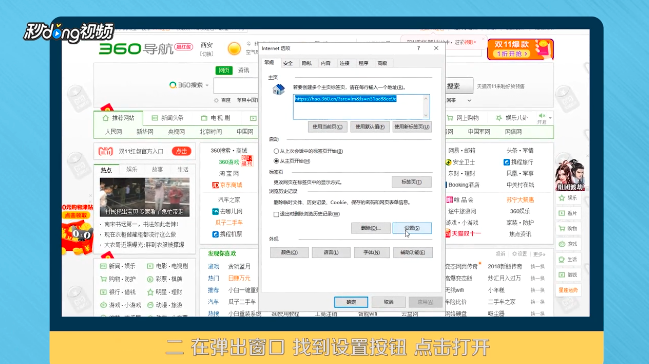The image size is (649, 364).
Task: Switch to the 高级 tab in Internet Options
Action: click(x=382, y=63)
